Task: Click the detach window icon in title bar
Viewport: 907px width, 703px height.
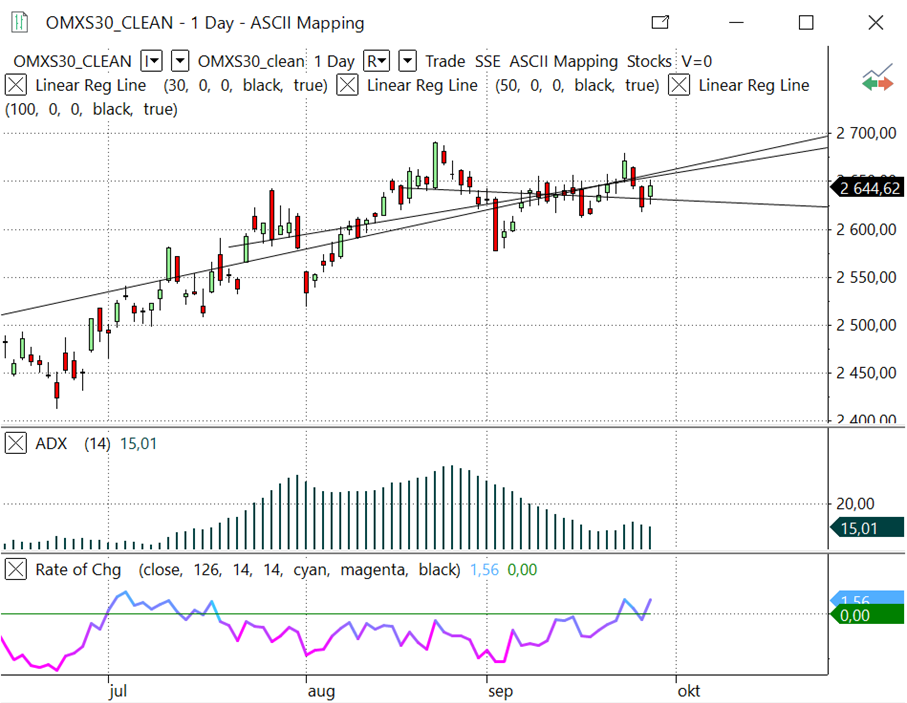Action: click(x=660, y=23)
